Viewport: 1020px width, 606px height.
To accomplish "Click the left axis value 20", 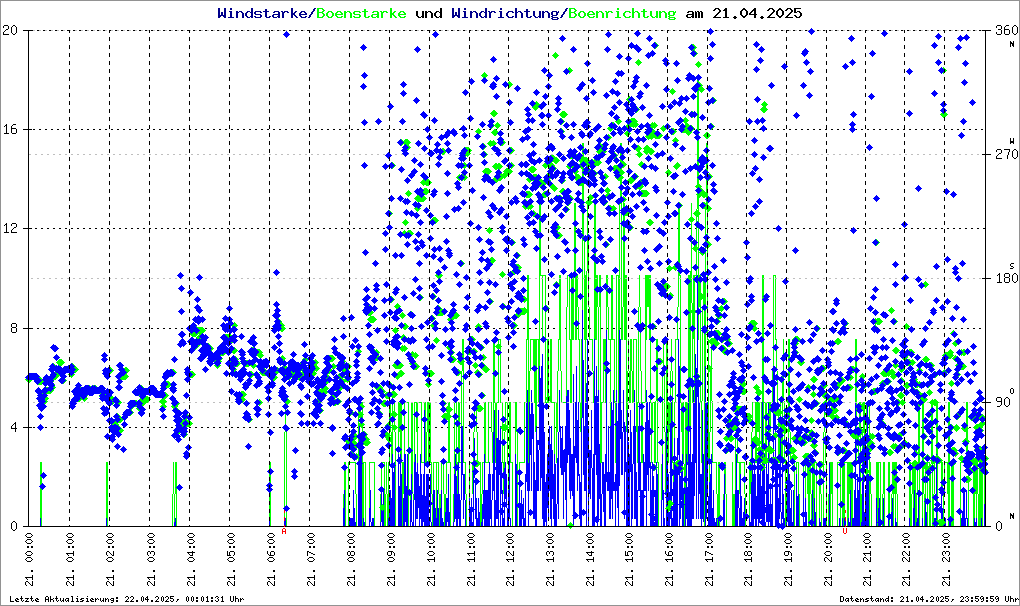I will (x=11, y=30).
